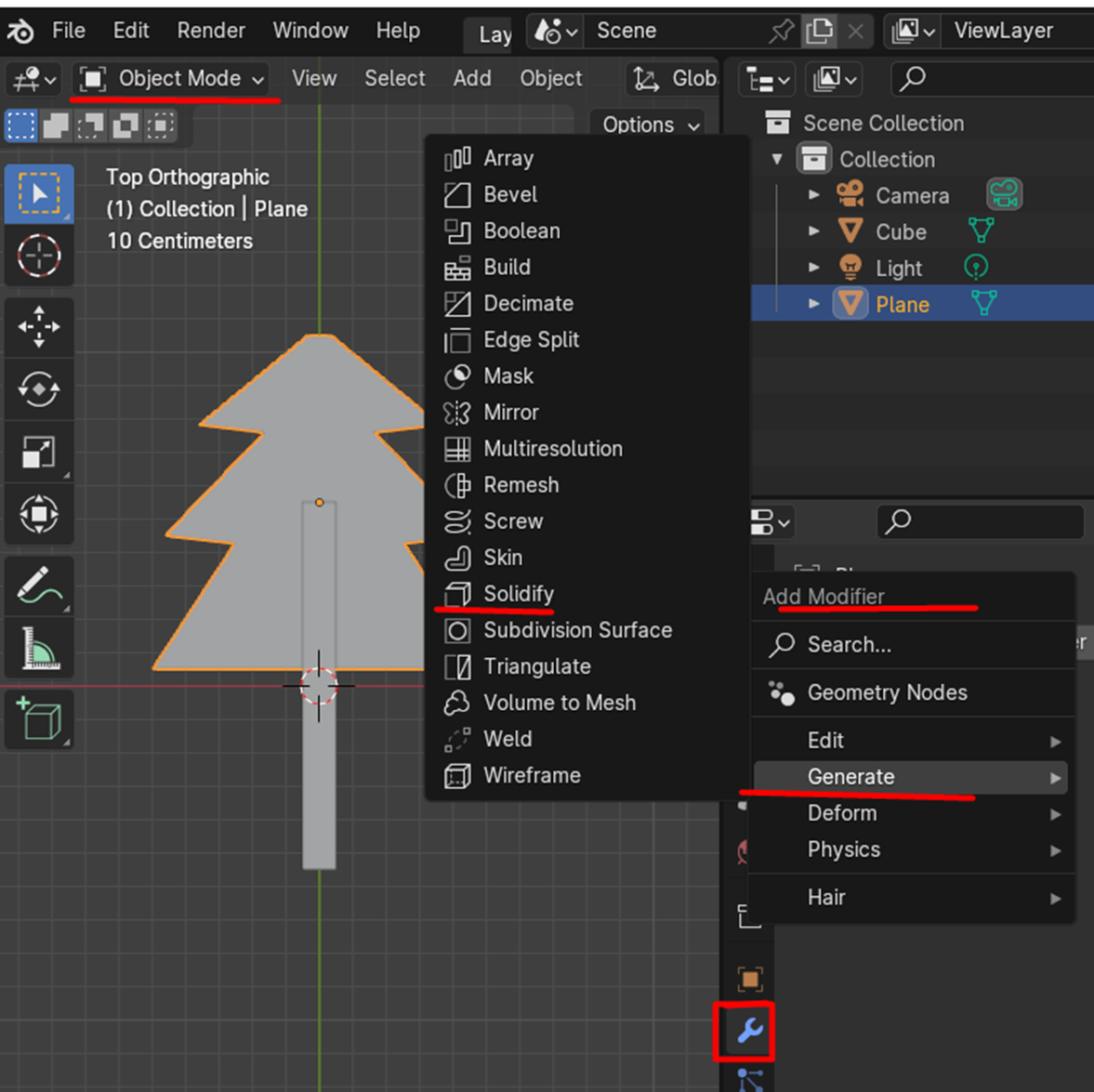Choose the Add Cube tool

[x=38, y=718]
